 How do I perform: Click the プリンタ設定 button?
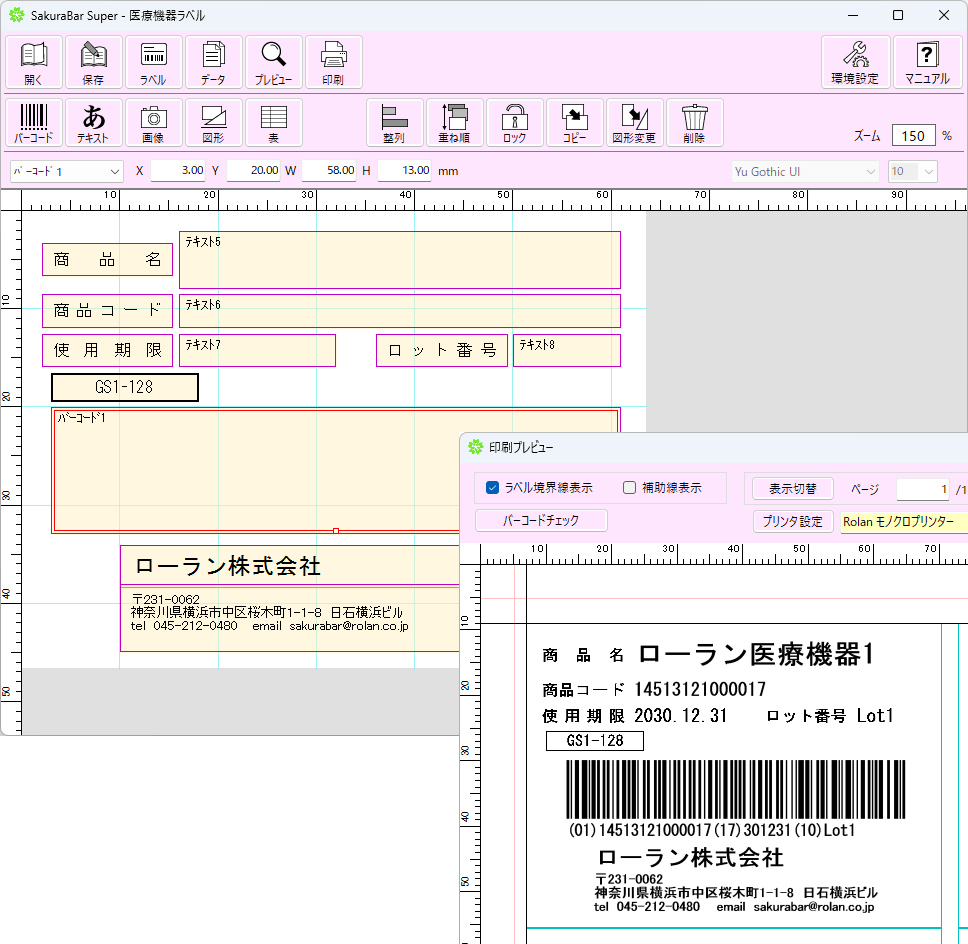pos(793,521)
